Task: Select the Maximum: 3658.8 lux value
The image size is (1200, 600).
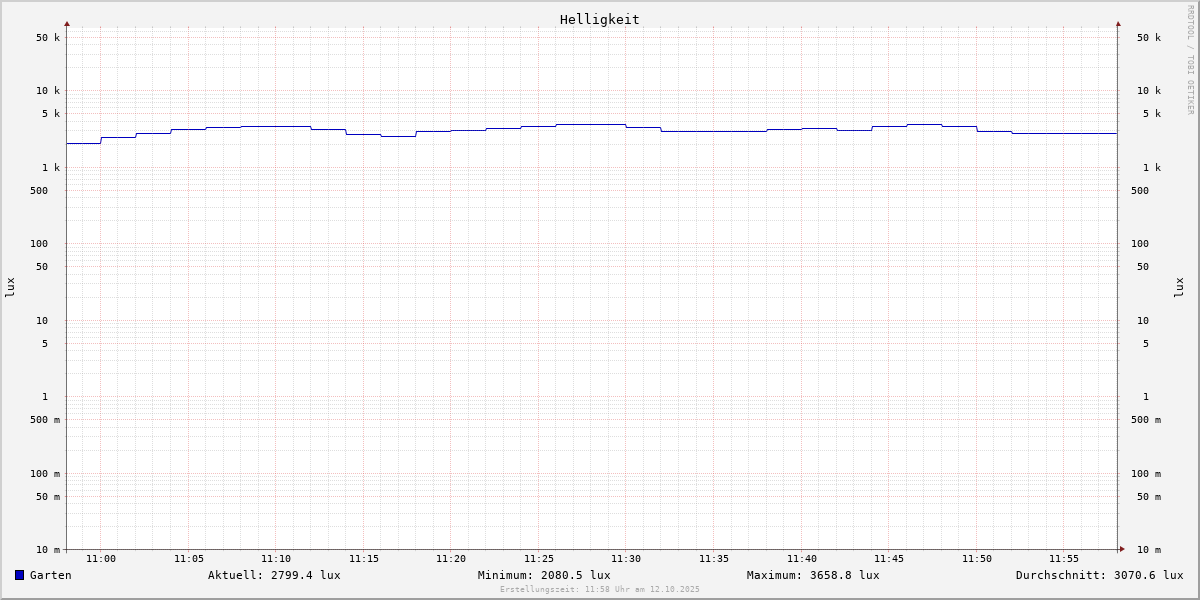Action: [813, 575]
